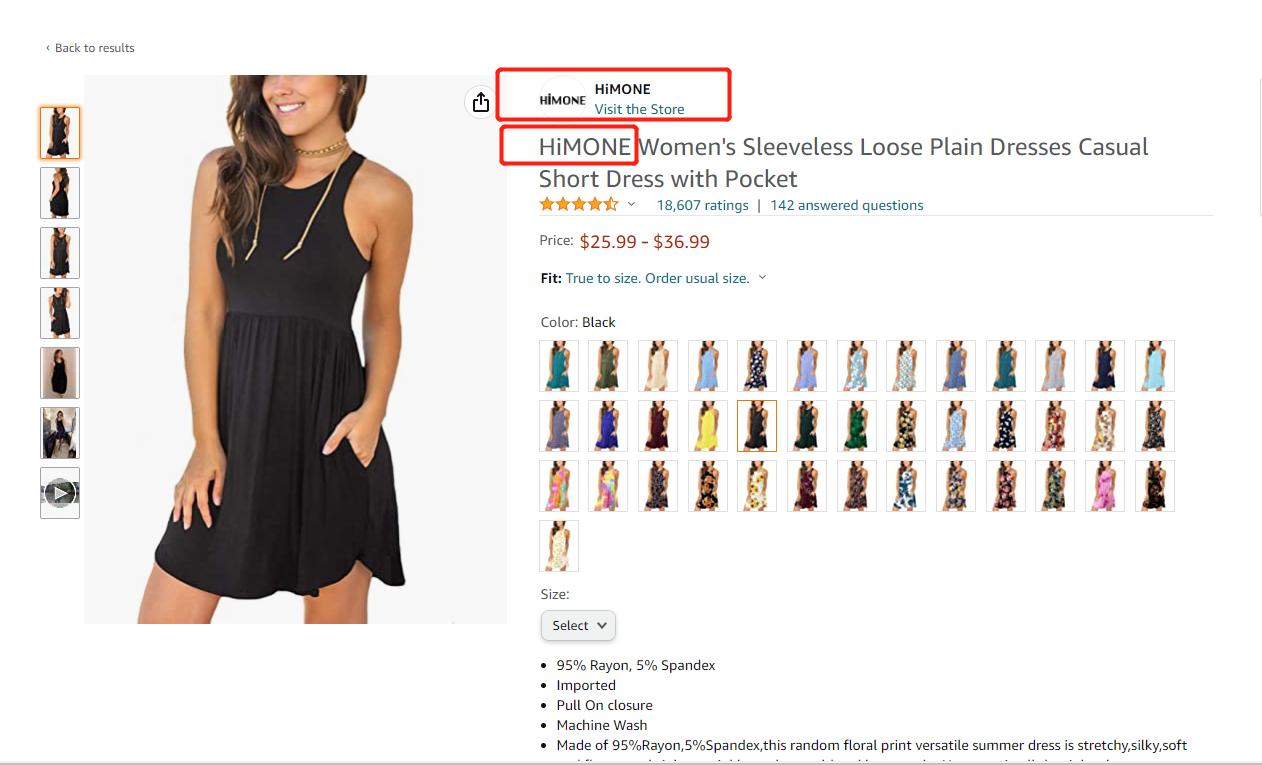
Task: Click the HiMONE brand logo
Action: click(562, 99)
